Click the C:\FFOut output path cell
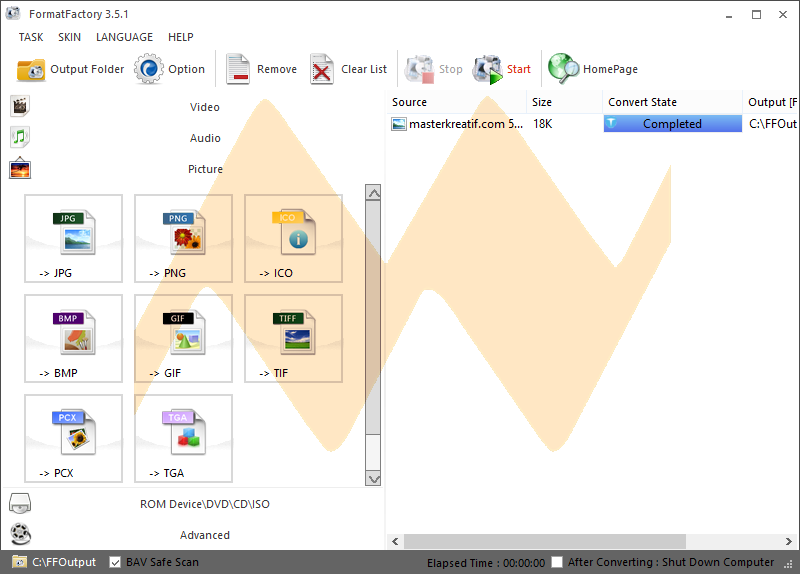 click(x=772, y=124)
